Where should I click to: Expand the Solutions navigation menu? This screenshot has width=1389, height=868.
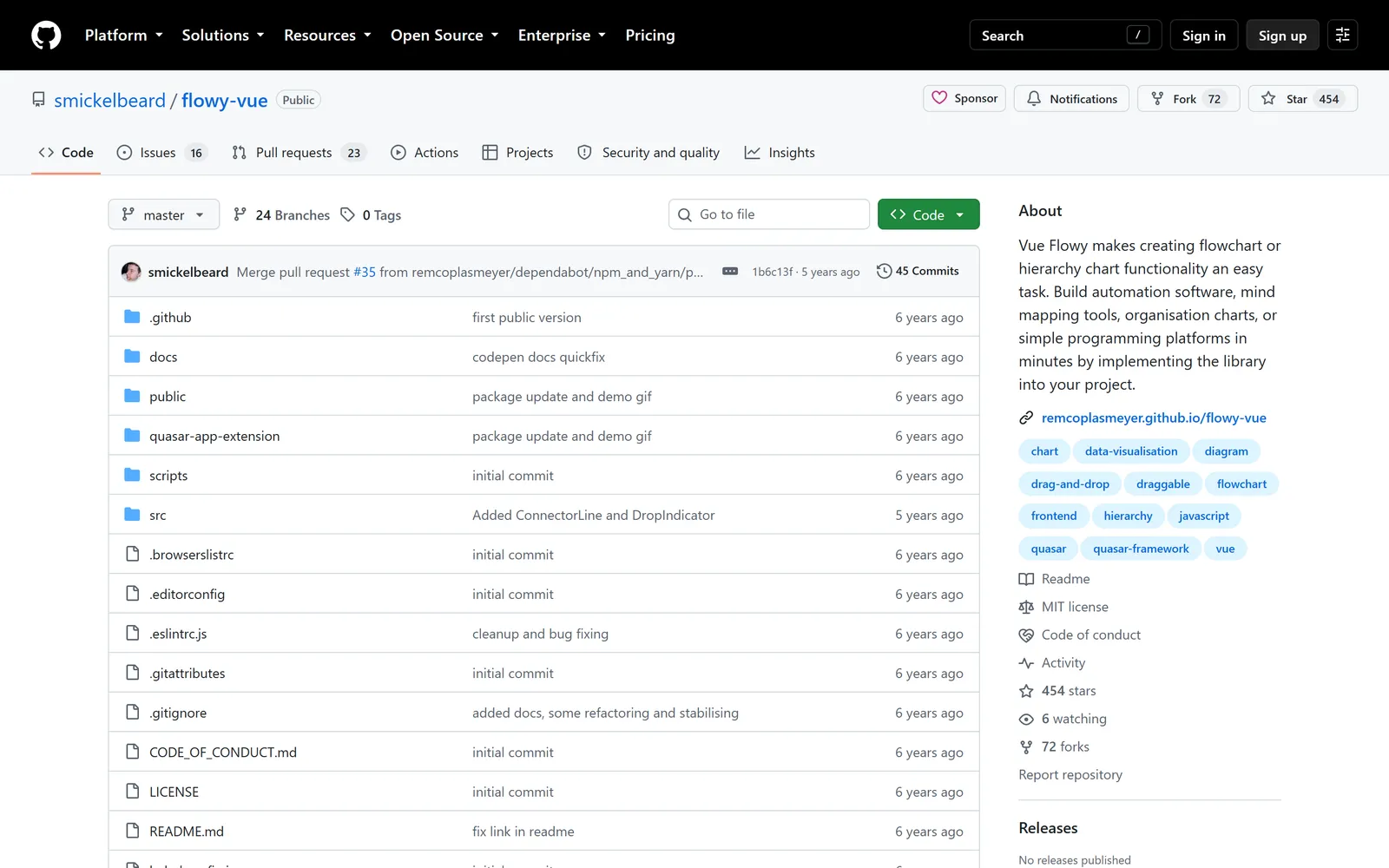pos(223,36)
